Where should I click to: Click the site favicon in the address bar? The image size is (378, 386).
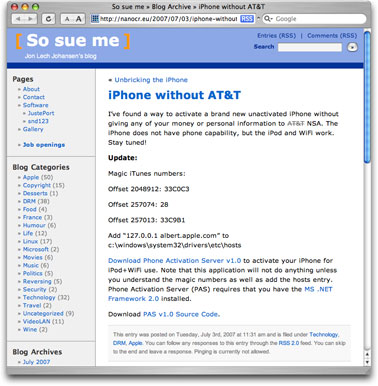(95, 19)
